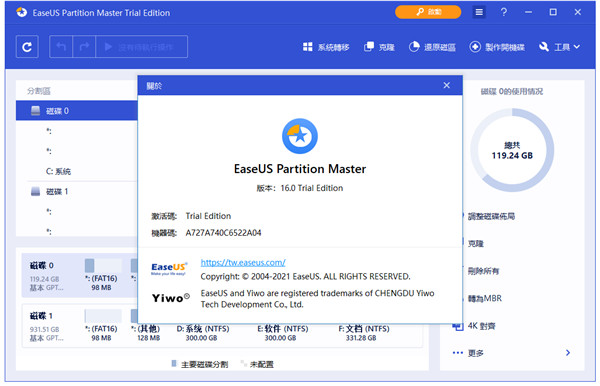600x386 pixels.
Task: Close the 關於 about dialog
Action: (446, 85)
